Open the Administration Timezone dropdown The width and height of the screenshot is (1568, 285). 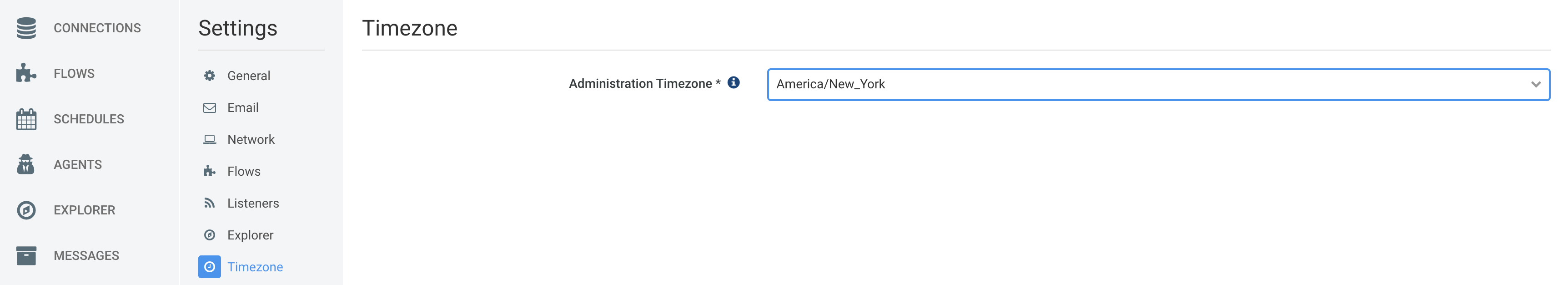(1158, 84)
